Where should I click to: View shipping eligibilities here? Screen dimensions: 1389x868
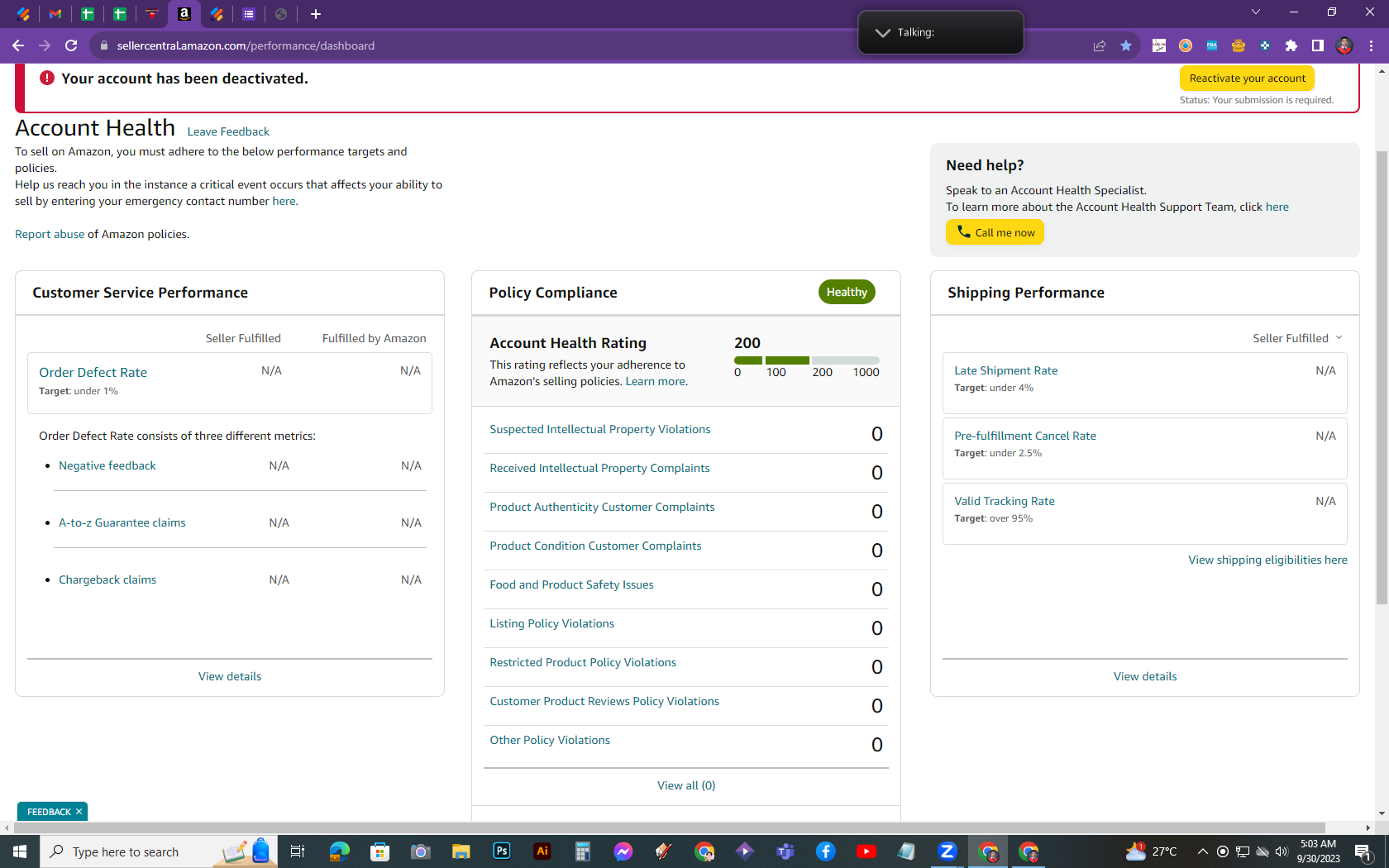click(1268, 560)
